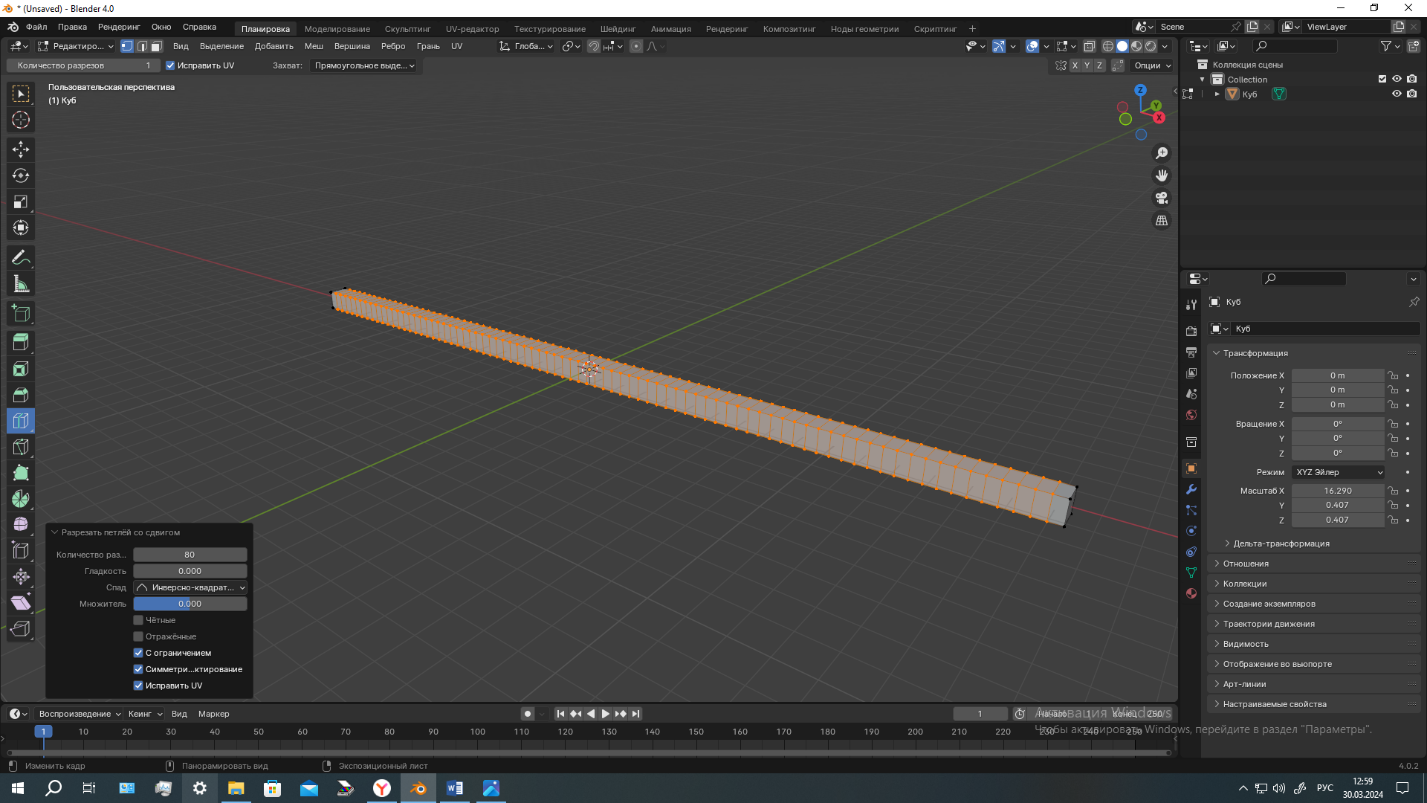Select the Measure tool
1427x803 pixels.
point(20,285)
